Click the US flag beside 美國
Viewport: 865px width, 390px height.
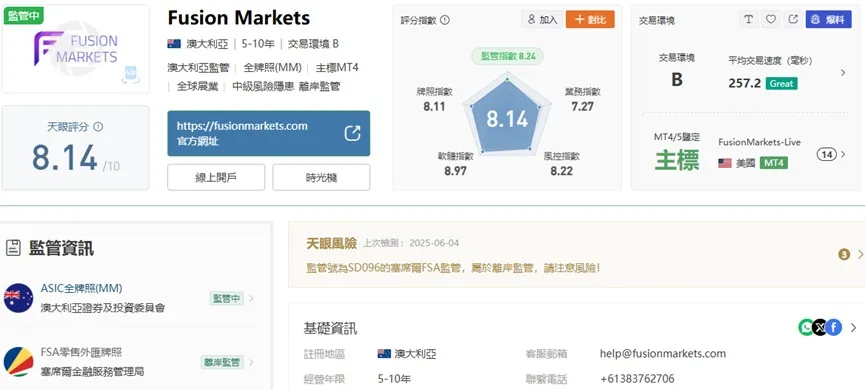tap(724, 163)
